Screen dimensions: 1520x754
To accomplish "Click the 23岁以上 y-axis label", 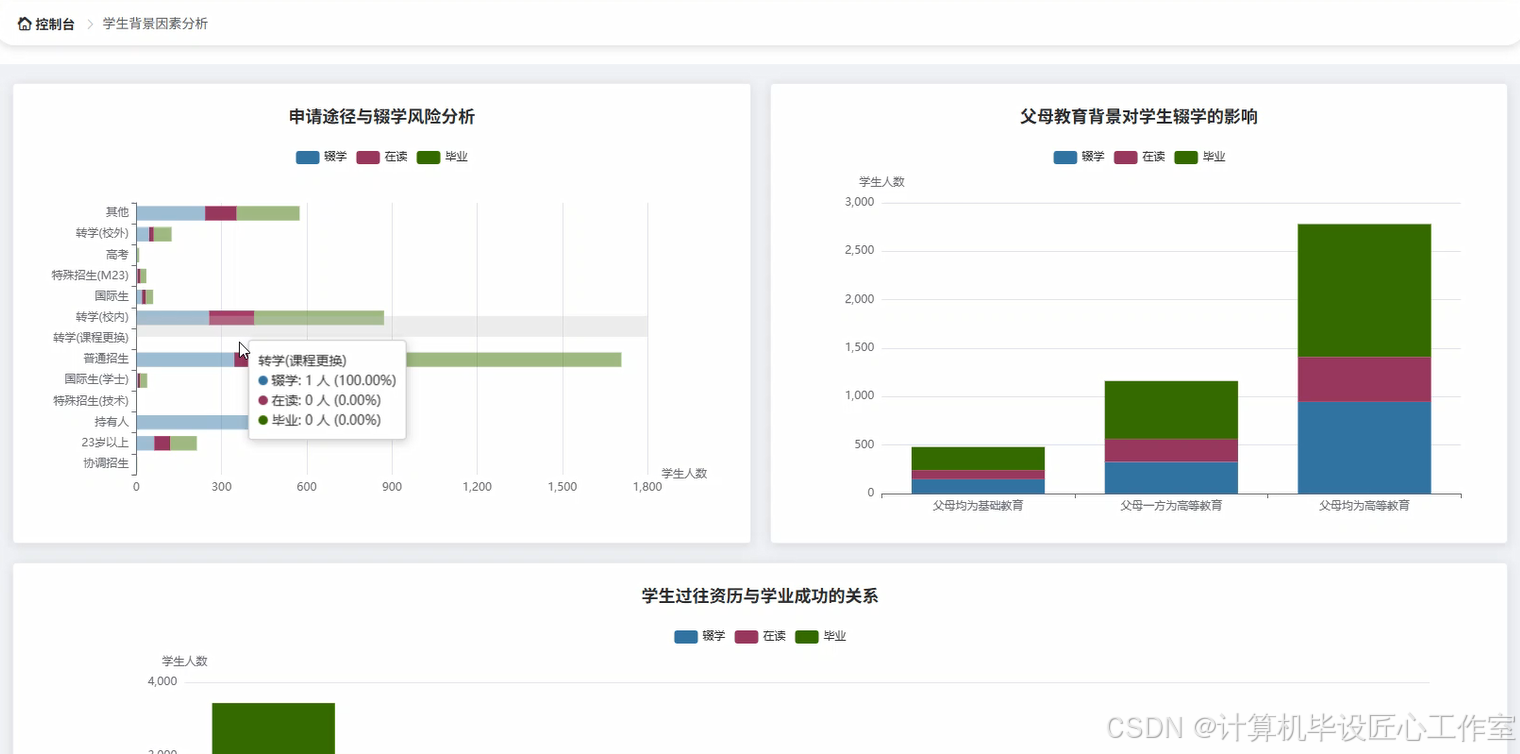I will pyautogui.click(x=105, y=442).
